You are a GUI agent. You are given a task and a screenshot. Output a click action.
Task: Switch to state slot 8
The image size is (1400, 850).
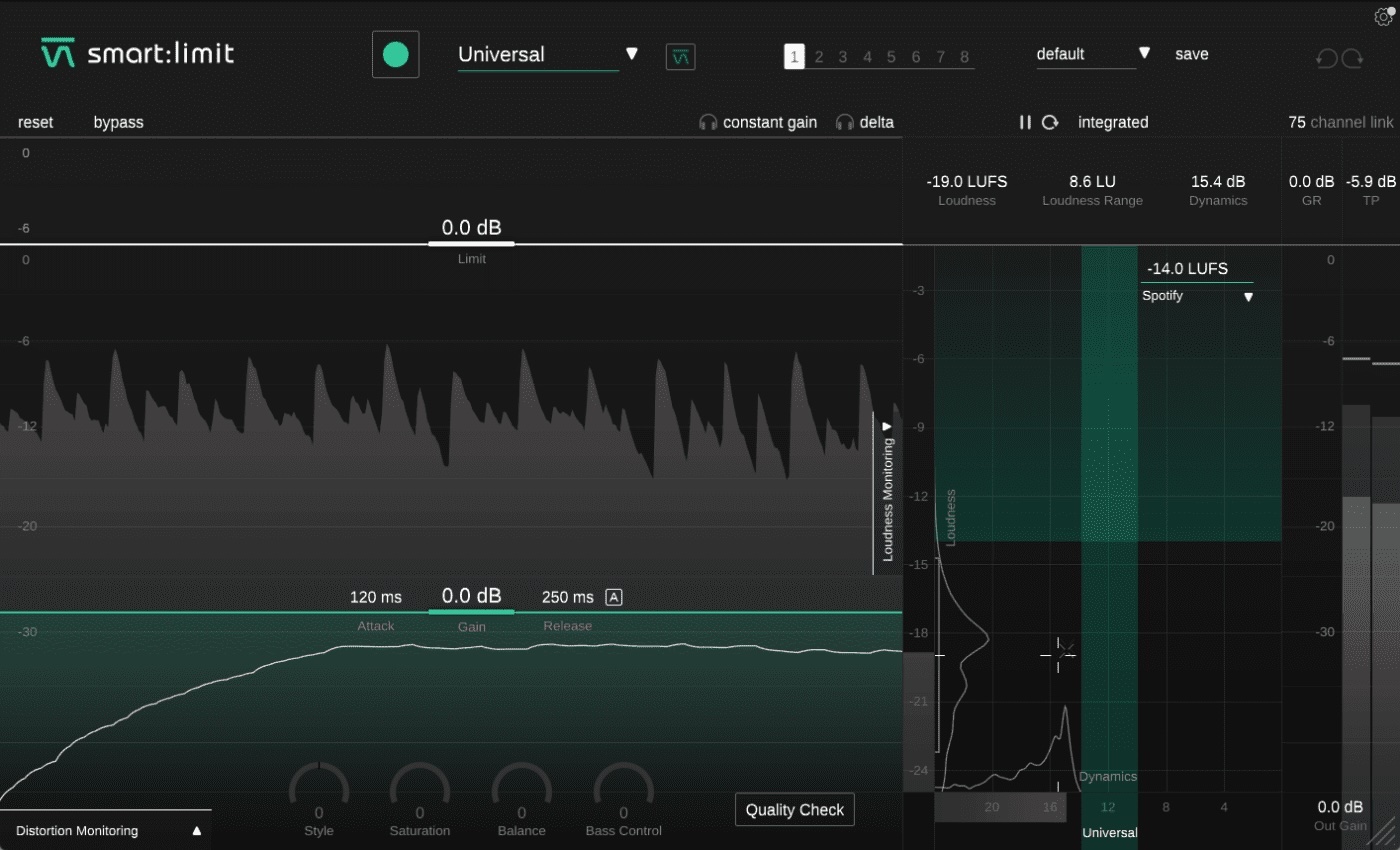(x=964, y=57)
